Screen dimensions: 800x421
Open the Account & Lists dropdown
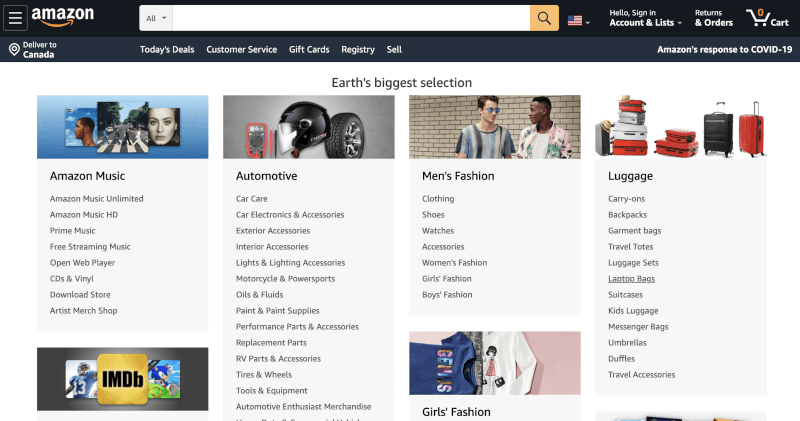(x=645, y=18)
